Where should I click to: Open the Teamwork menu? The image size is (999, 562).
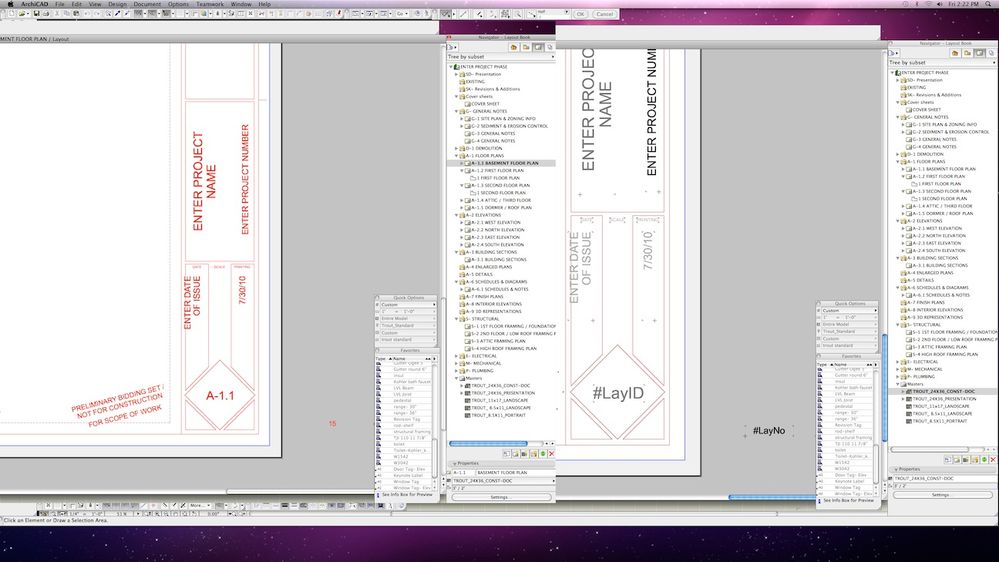(210, 4)
